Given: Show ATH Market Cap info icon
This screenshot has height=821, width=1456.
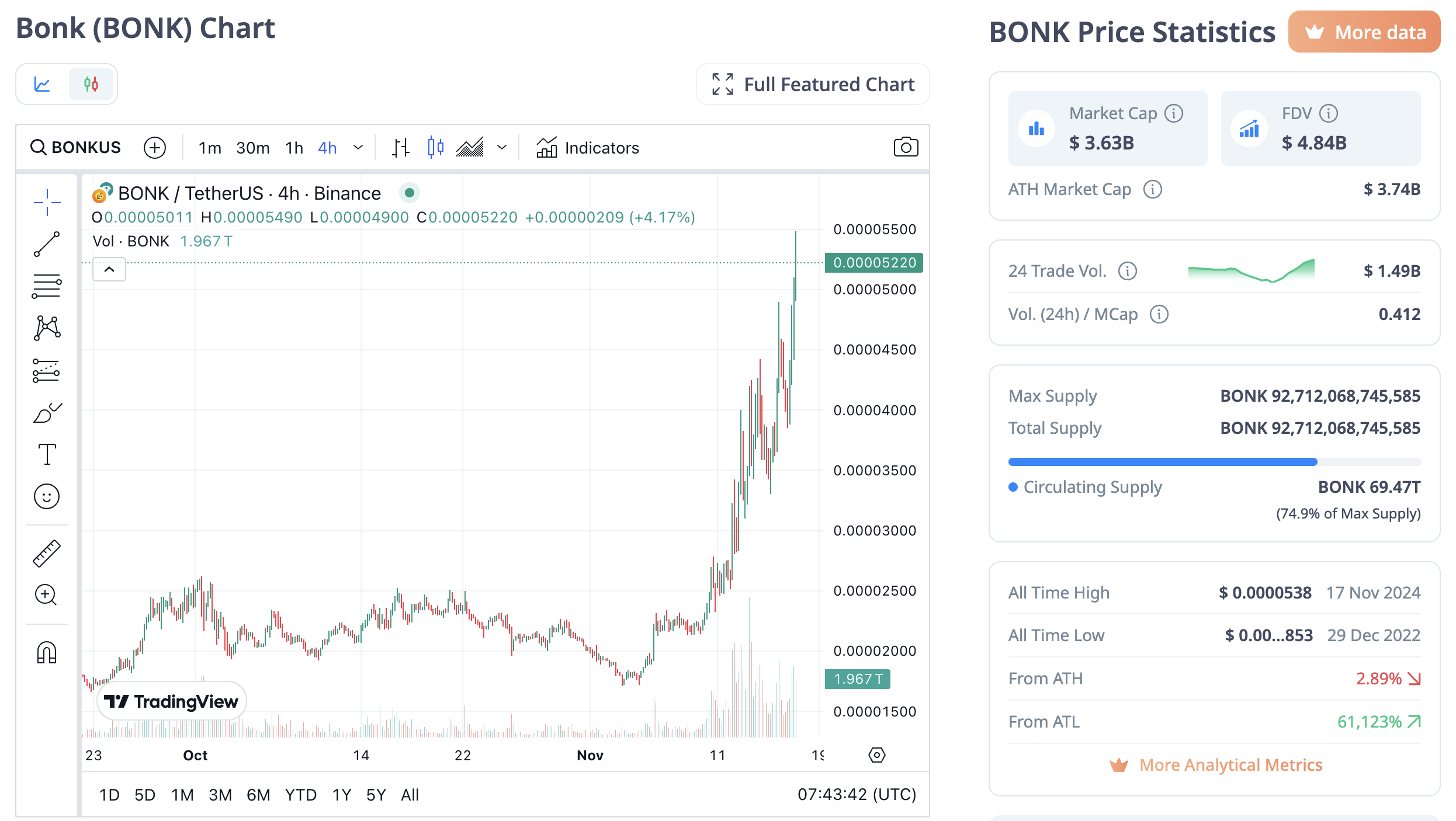Looking at the screenshot, I should pyautogui.click(x=1153, y=189).
